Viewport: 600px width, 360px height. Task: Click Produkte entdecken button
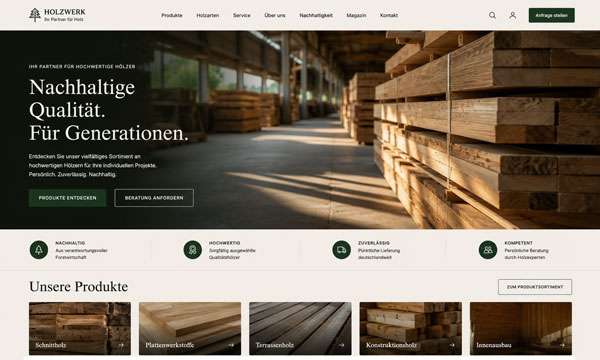click(x=67, y=198)
